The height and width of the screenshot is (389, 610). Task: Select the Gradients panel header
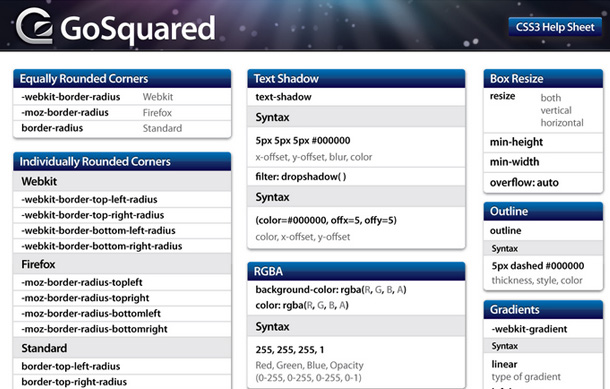543,310
